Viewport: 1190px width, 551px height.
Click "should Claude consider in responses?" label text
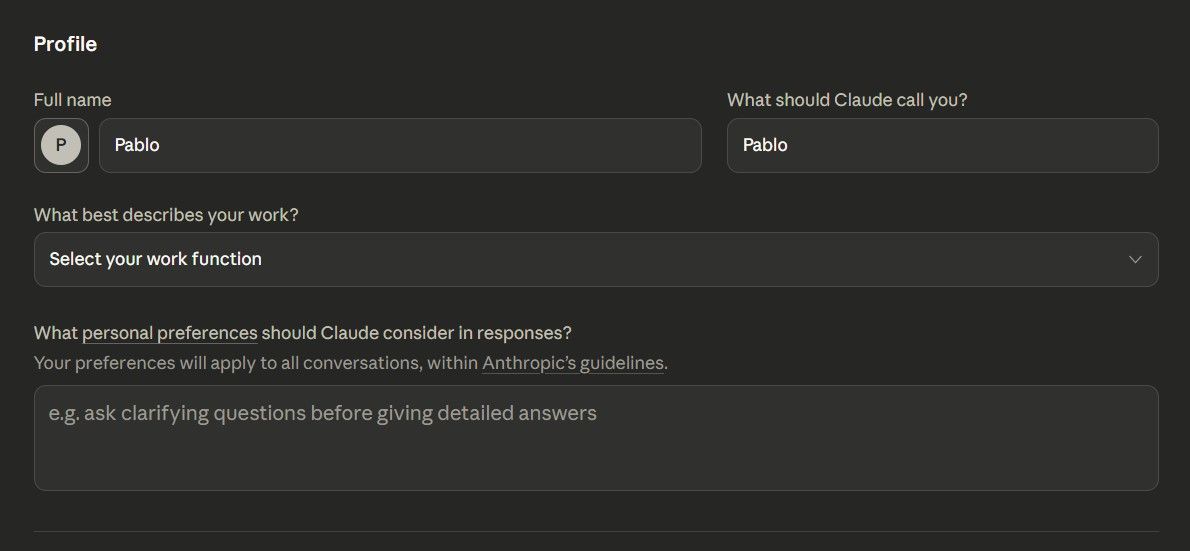(x=416, y=333)
